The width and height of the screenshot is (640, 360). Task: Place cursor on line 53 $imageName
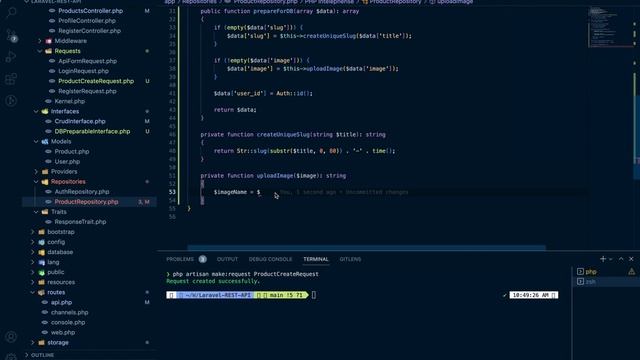pyautogui.click(x=230, y=192)
